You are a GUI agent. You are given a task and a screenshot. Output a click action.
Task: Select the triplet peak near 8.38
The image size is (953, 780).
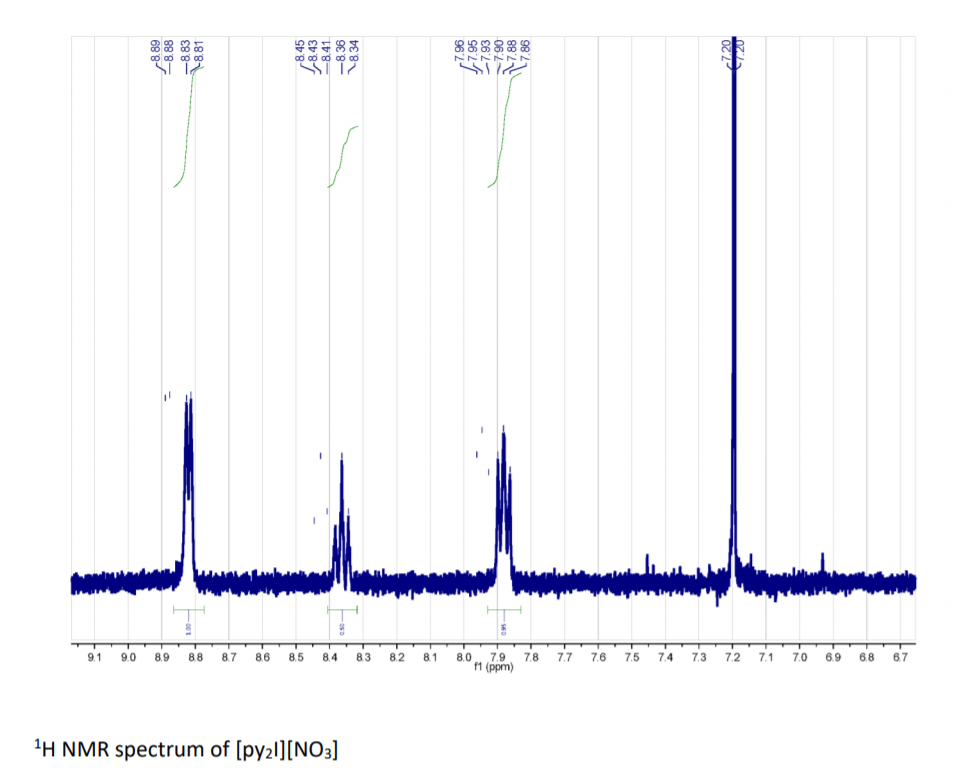point(340,500)
